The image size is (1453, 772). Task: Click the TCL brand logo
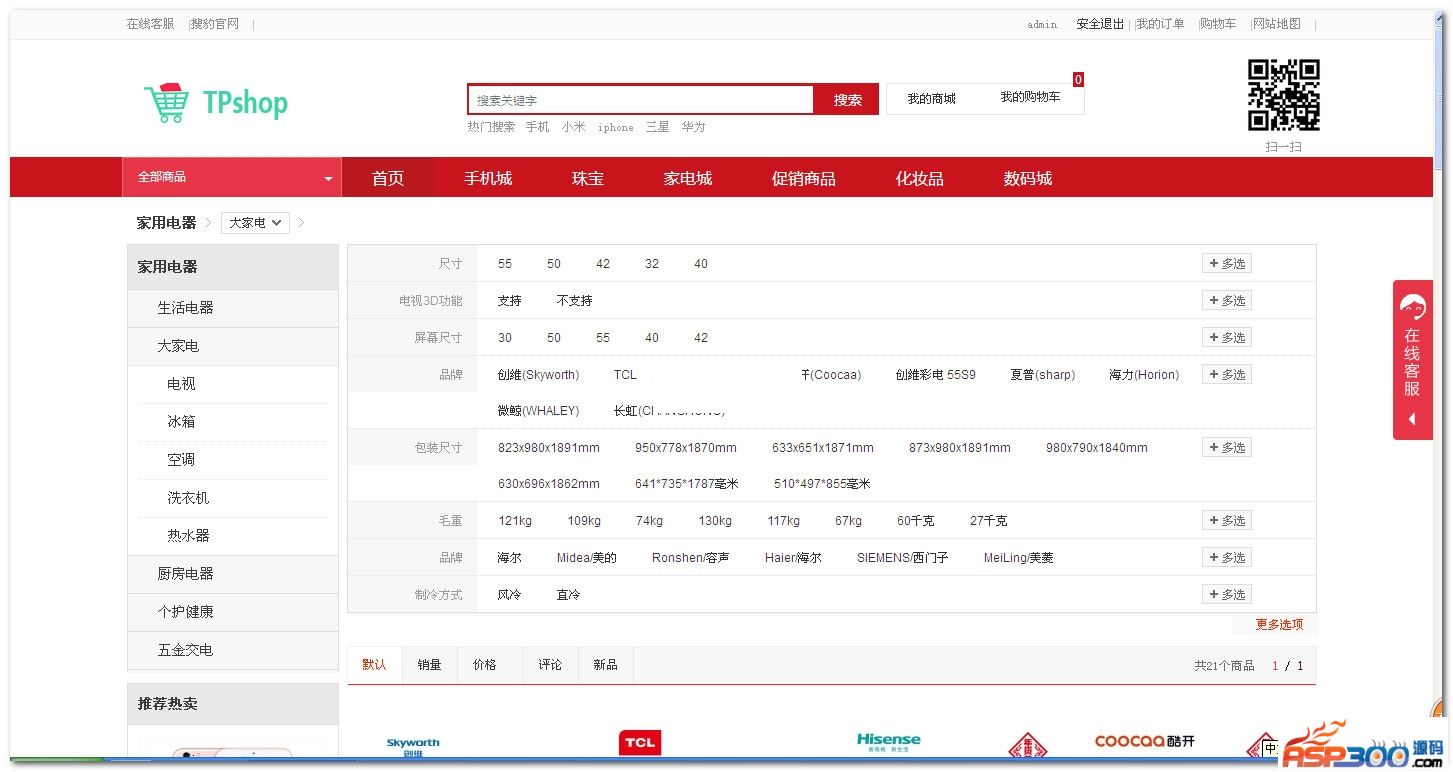639,743
